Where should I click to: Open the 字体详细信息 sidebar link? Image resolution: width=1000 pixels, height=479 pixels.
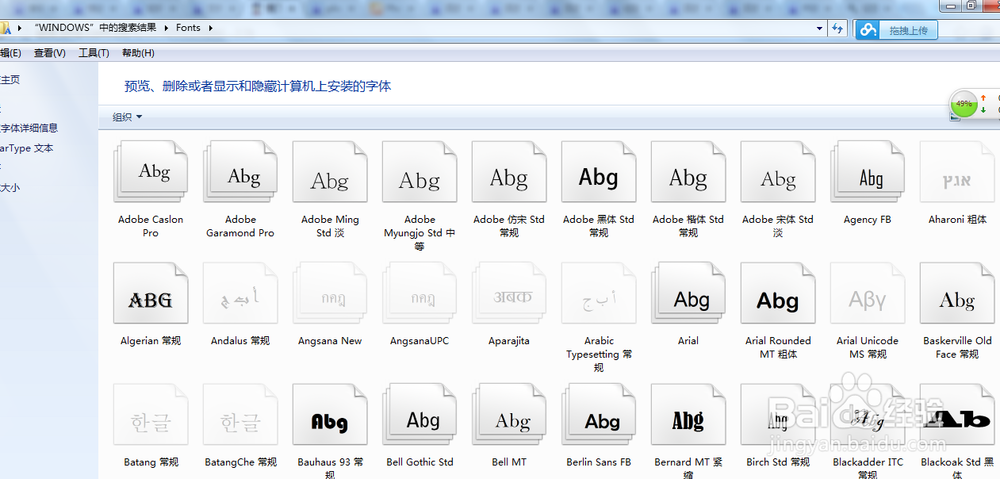click(29, 128)
